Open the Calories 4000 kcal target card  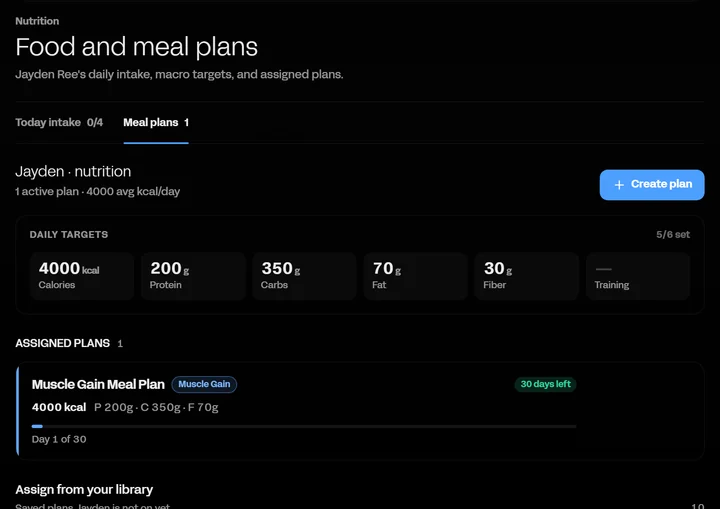(x=82, y=276)
